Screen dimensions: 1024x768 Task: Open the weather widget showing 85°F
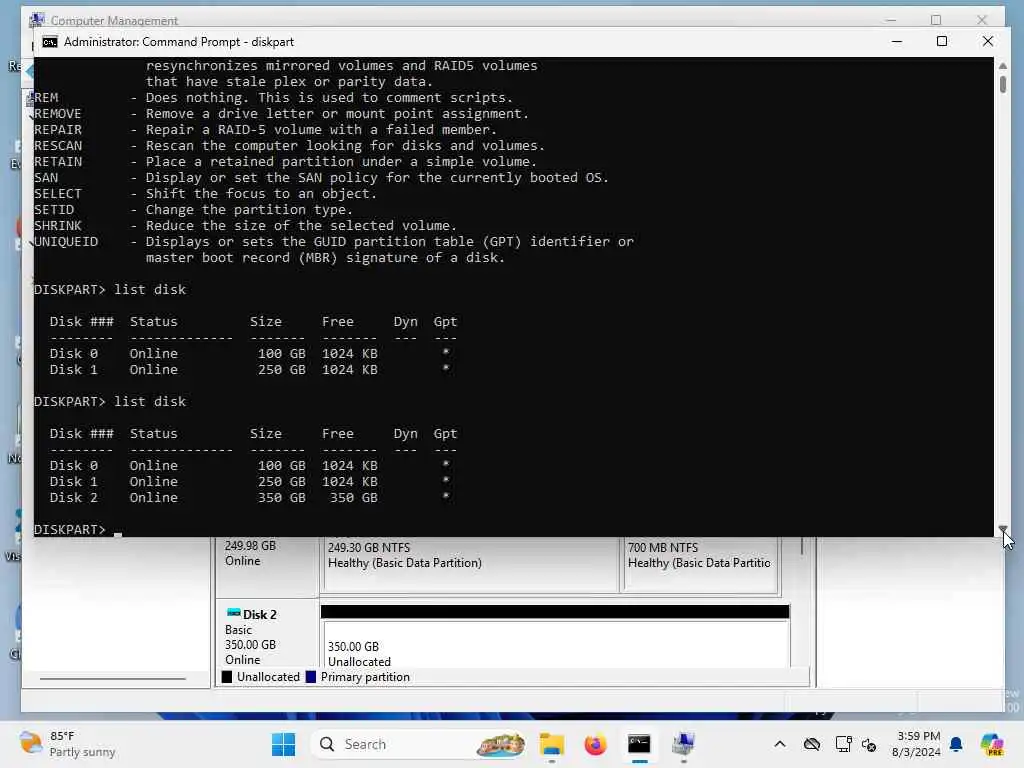[x=67, y=744]
